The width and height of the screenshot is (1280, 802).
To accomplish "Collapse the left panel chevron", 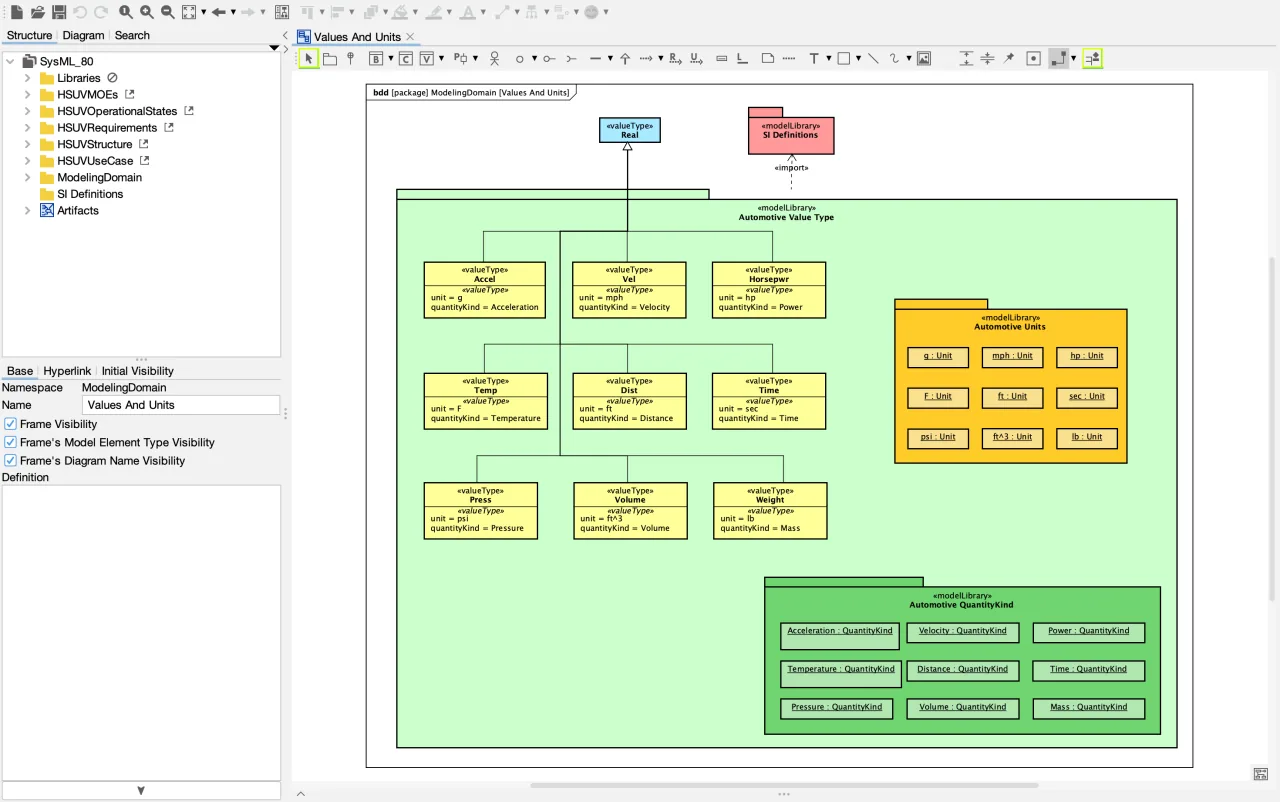I will coord(285,36).
